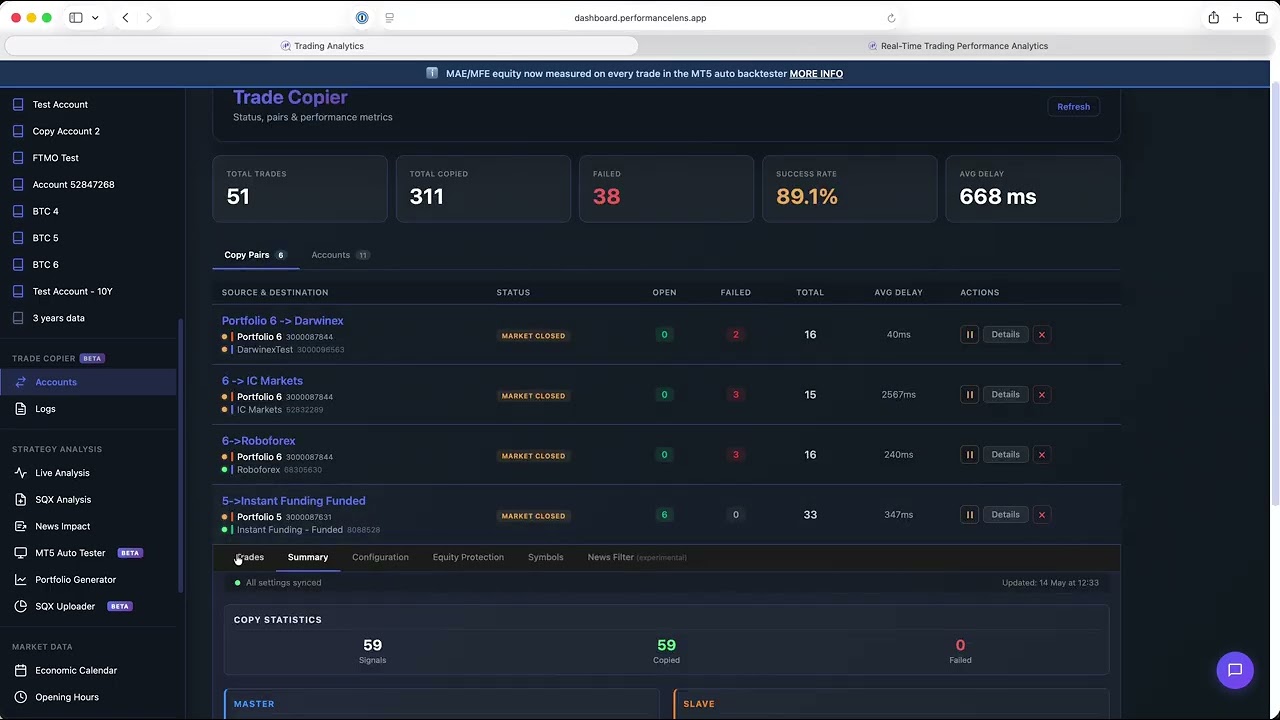Pause the 6 -> IC Markets pair
Viewport: 1280px width, 720px height.
pyautogui.click(x=969, y=395)
